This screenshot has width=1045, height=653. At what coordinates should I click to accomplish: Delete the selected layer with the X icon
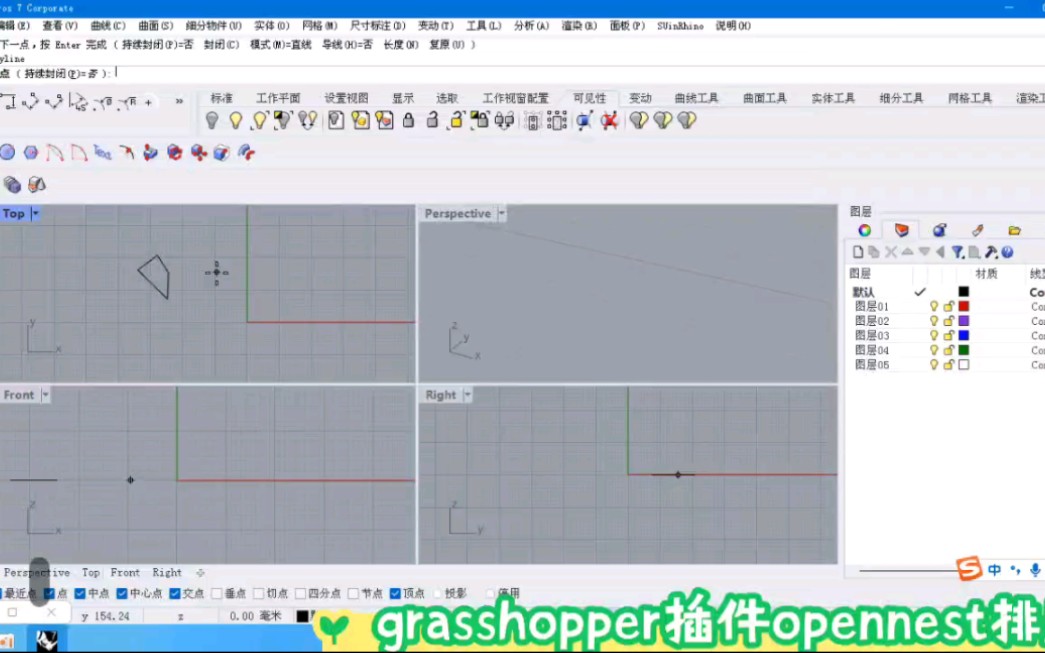point(889,251)
